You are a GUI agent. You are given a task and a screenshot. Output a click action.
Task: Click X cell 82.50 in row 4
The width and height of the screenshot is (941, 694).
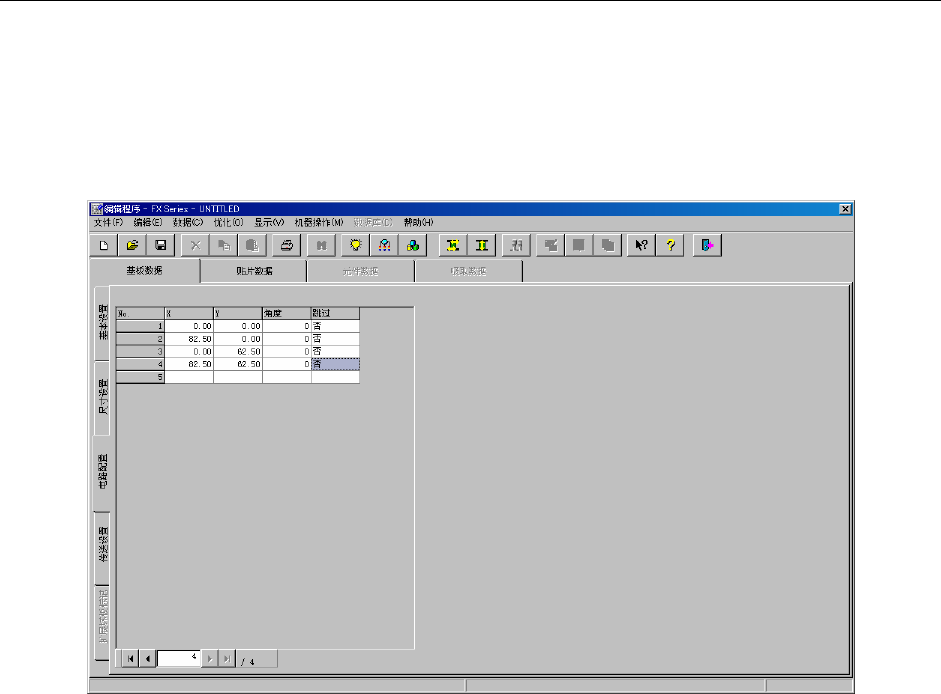coord(189,364)
